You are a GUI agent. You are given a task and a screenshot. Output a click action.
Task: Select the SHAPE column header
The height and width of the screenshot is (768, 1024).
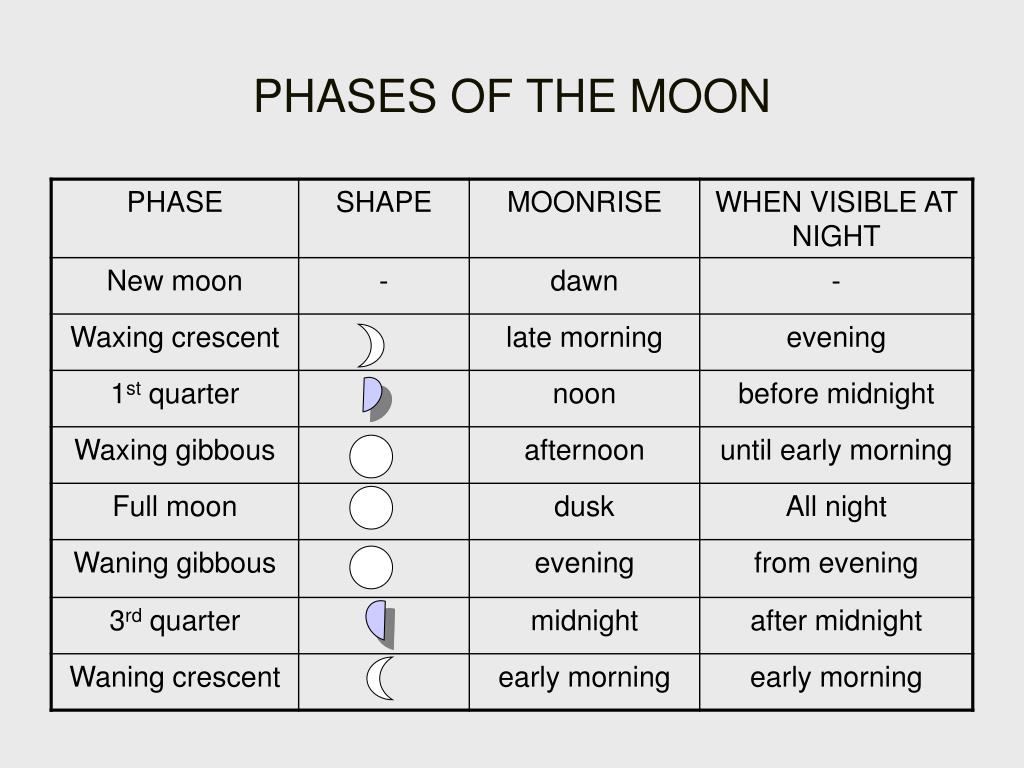tap(383, 202)
